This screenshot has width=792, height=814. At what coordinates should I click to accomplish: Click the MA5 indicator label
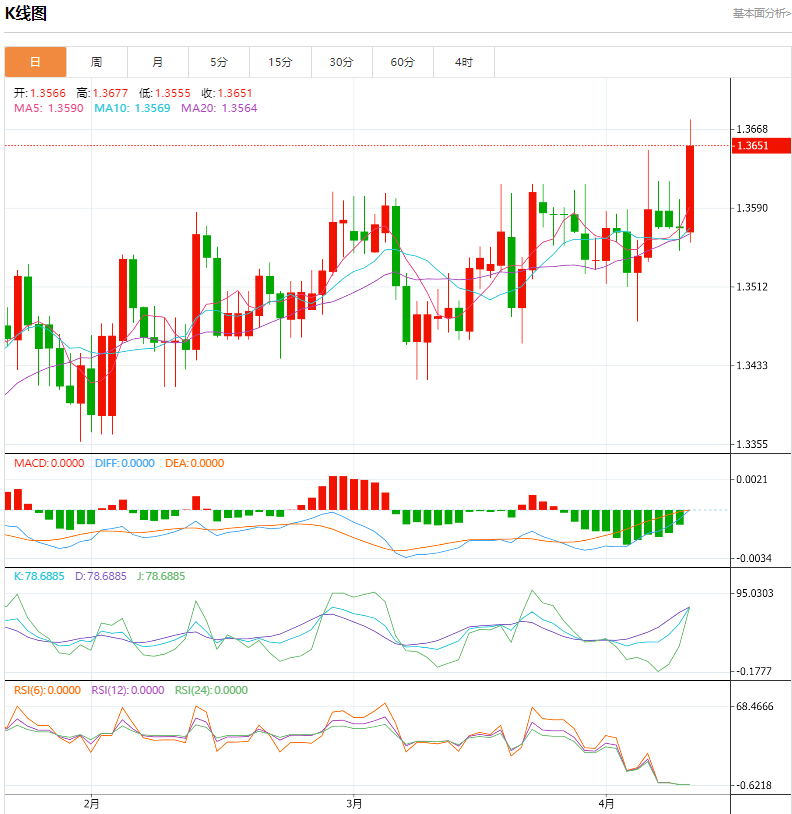[x=49, y=108]
